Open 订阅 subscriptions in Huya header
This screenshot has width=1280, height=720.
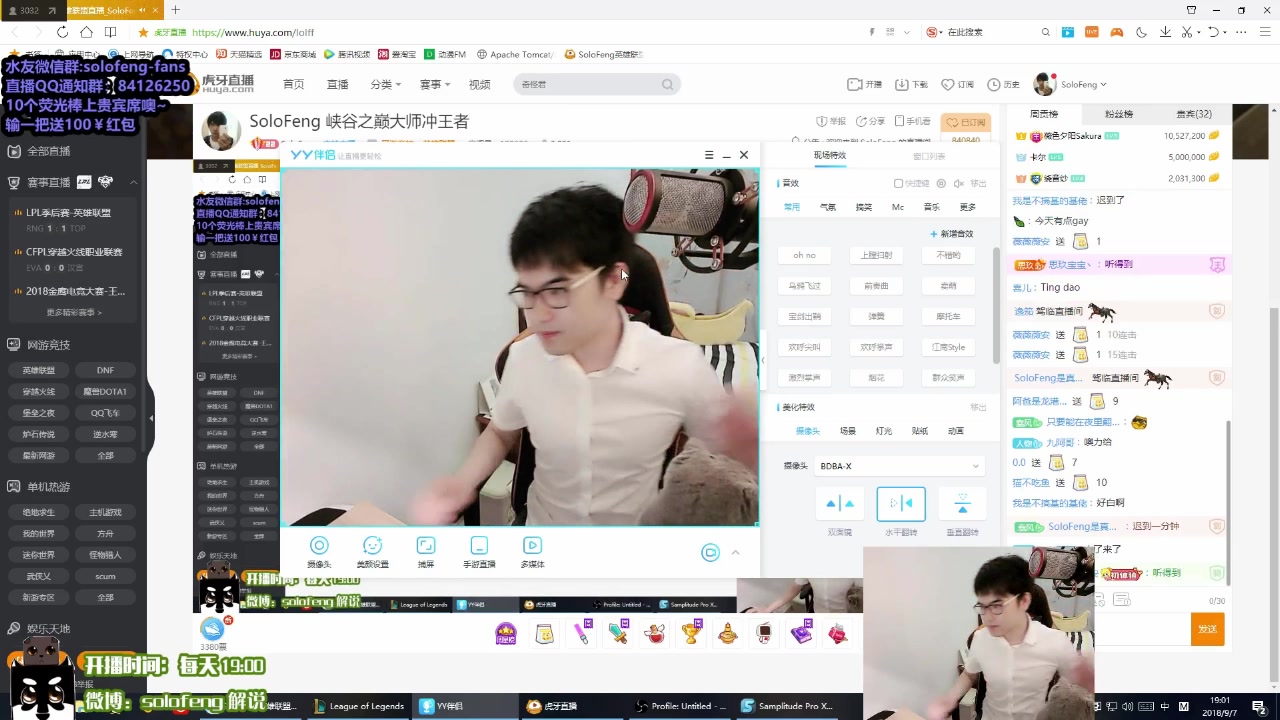(x=958, y=84)
